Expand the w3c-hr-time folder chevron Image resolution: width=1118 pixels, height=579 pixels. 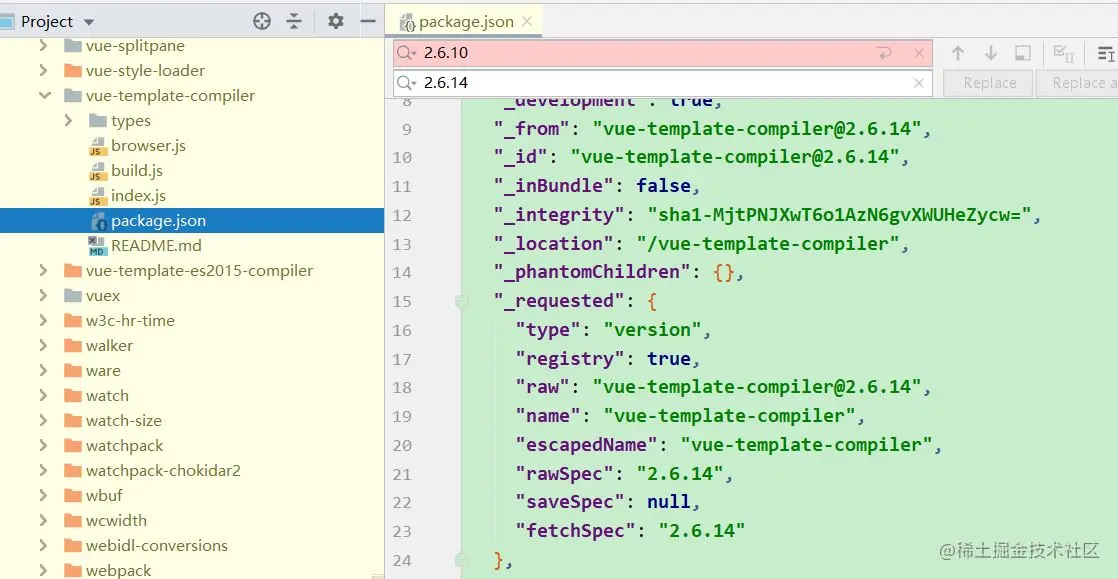pos(43,321)
